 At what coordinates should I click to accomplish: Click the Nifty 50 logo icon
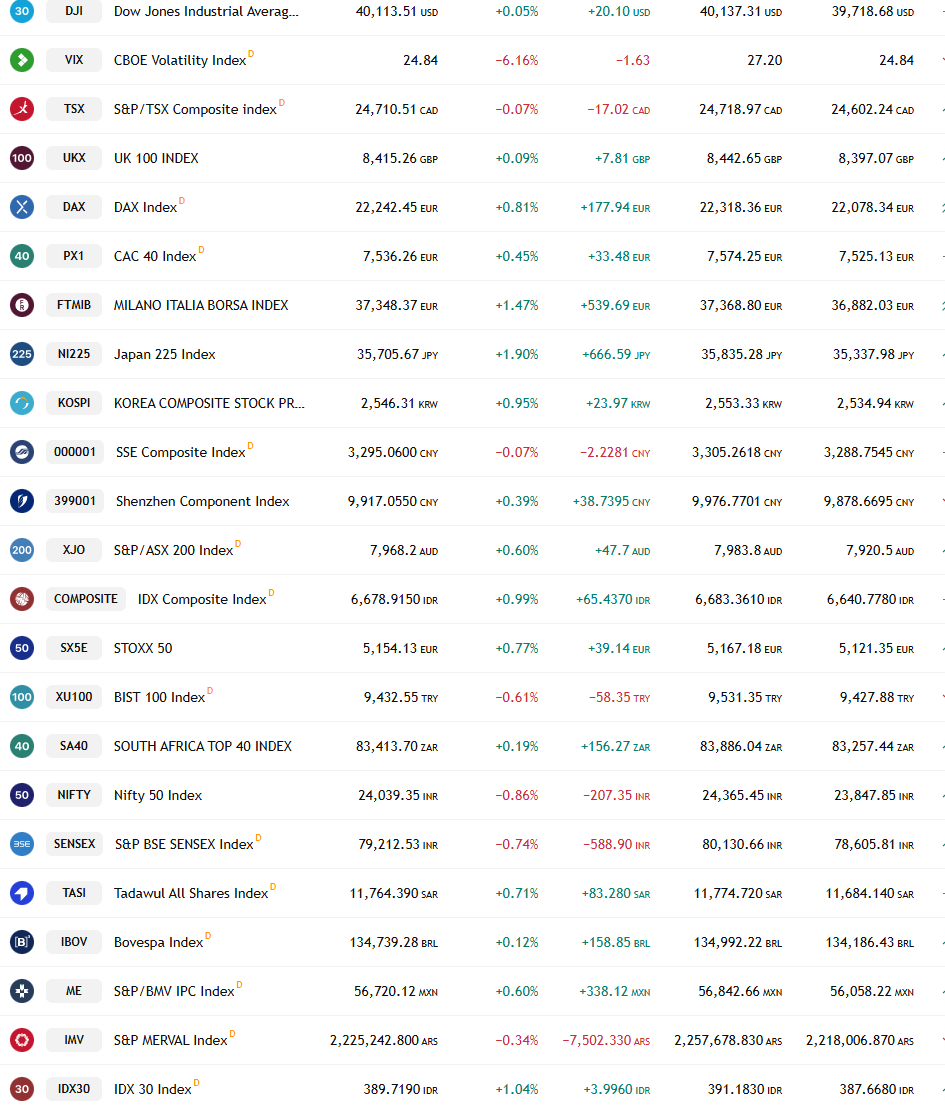pos(22,795)
